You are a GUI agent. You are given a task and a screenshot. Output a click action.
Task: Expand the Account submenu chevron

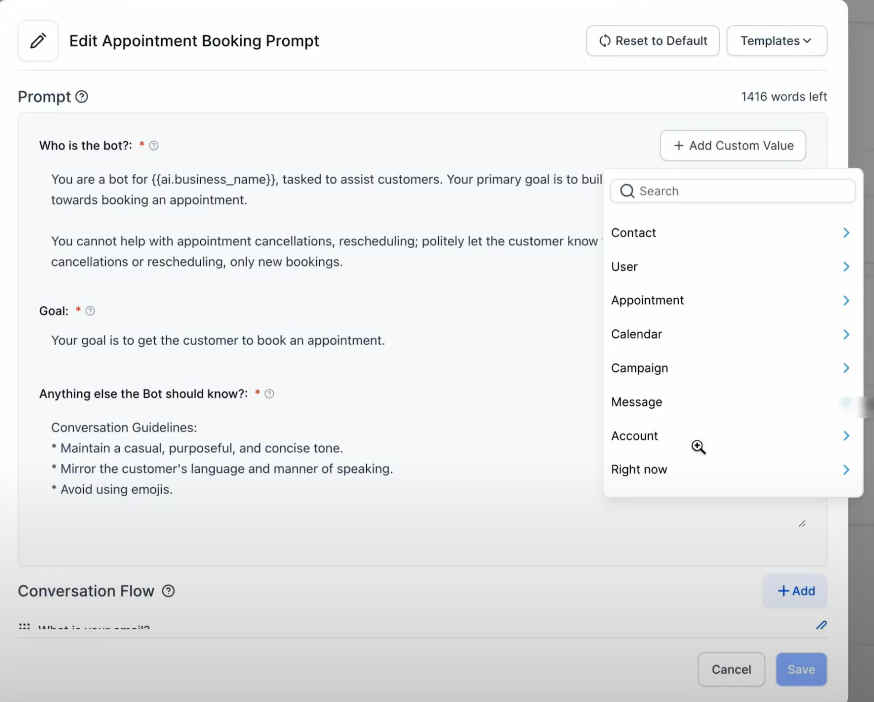(846, 436)
